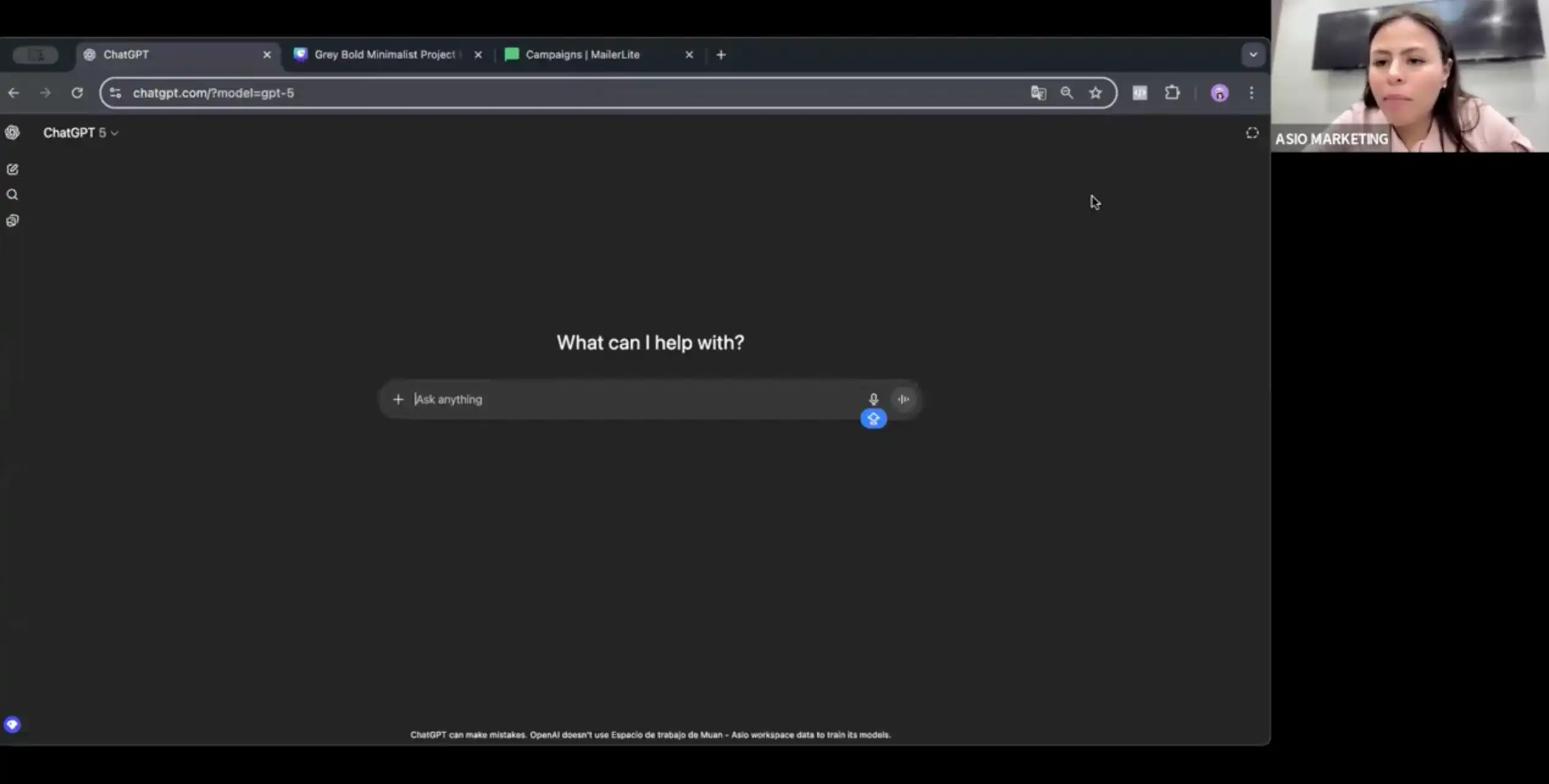Activate voice mode waveform button
This screenshot has height=784, width=1549.
(903, 399)
